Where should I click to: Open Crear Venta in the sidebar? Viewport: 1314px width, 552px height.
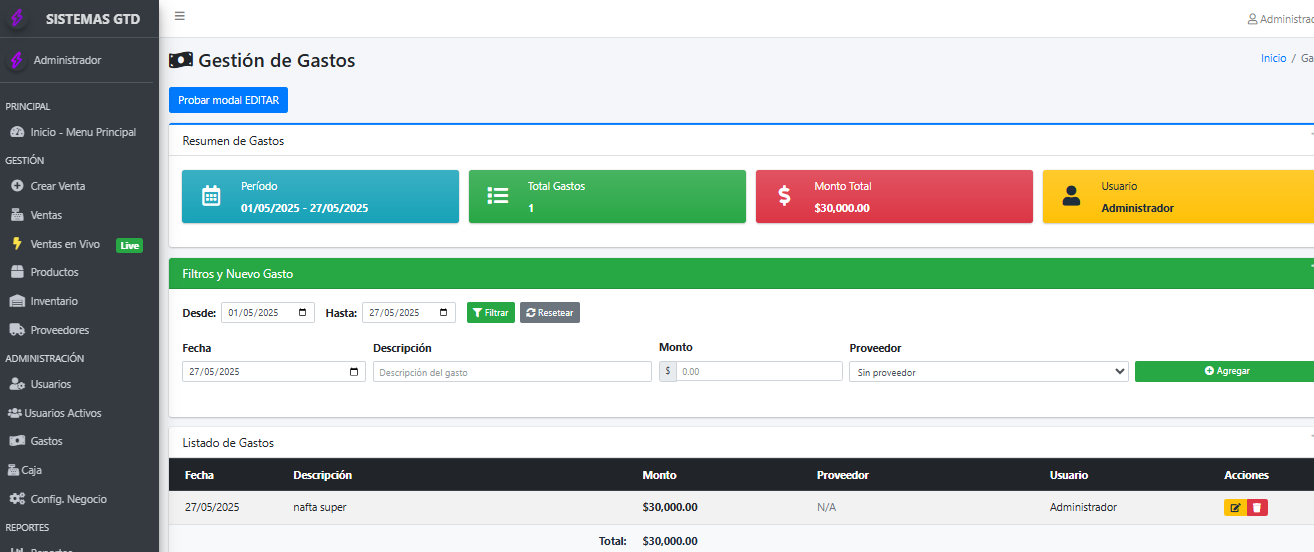(57, 186)
